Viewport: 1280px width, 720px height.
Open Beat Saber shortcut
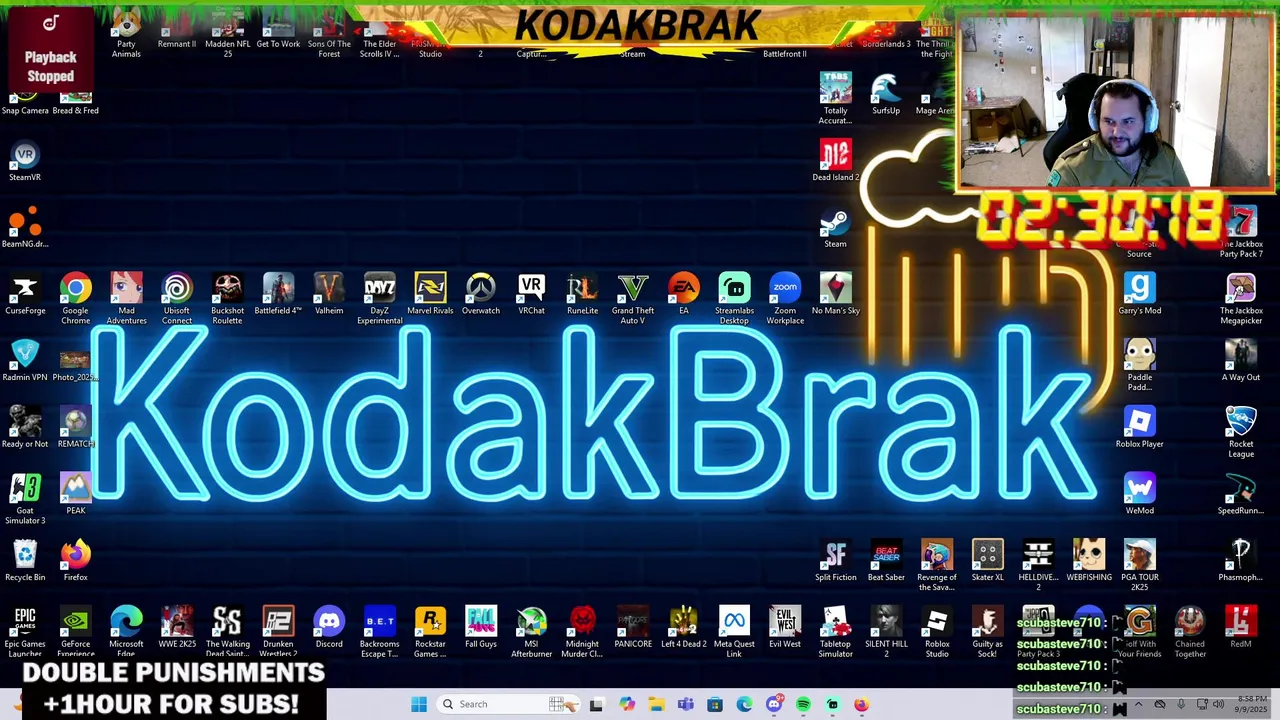[x=886, y=562]
